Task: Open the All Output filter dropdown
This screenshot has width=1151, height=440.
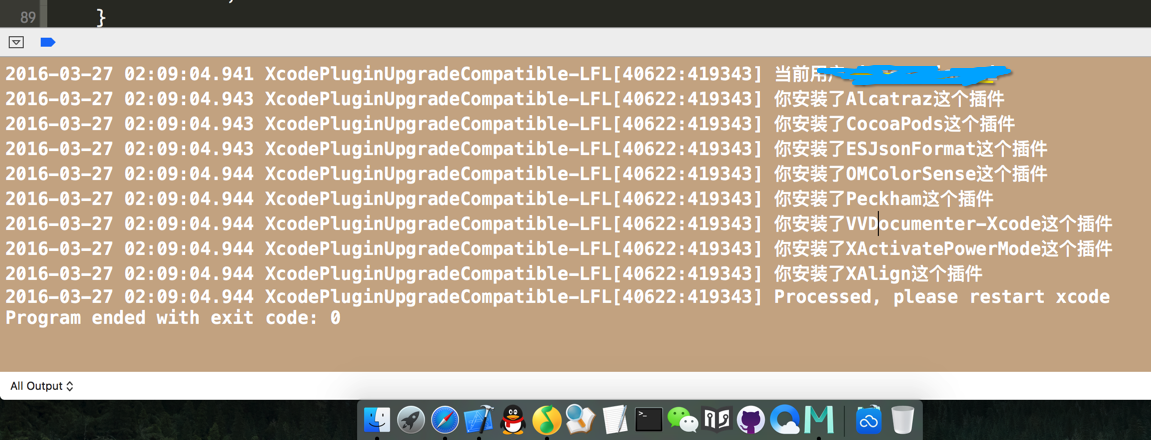Action: (42, 386)
